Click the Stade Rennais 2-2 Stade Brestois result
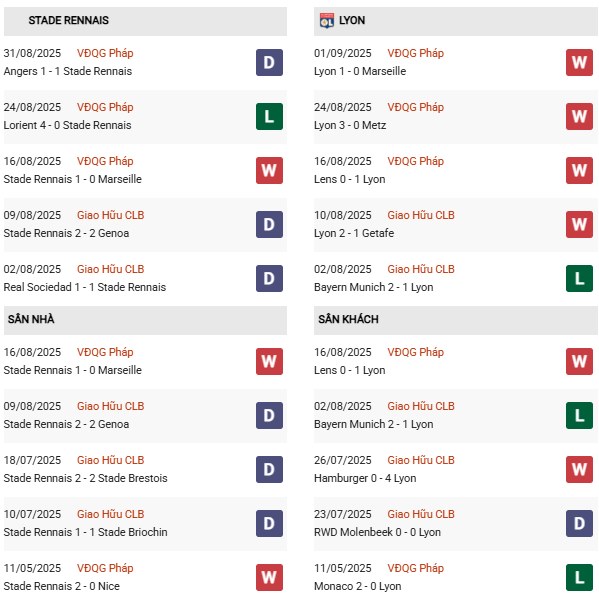Image resolution: width=599 pixels, height=603 pixels. [x=85, y=478]
